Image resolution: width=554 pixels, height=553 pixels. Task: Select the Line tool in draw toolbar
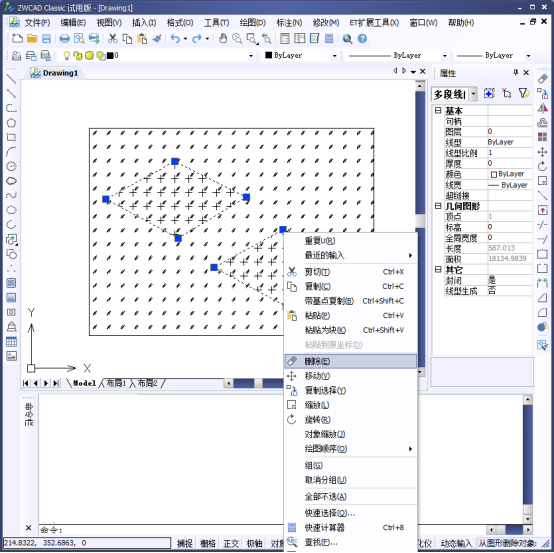[x=11, y=78]
